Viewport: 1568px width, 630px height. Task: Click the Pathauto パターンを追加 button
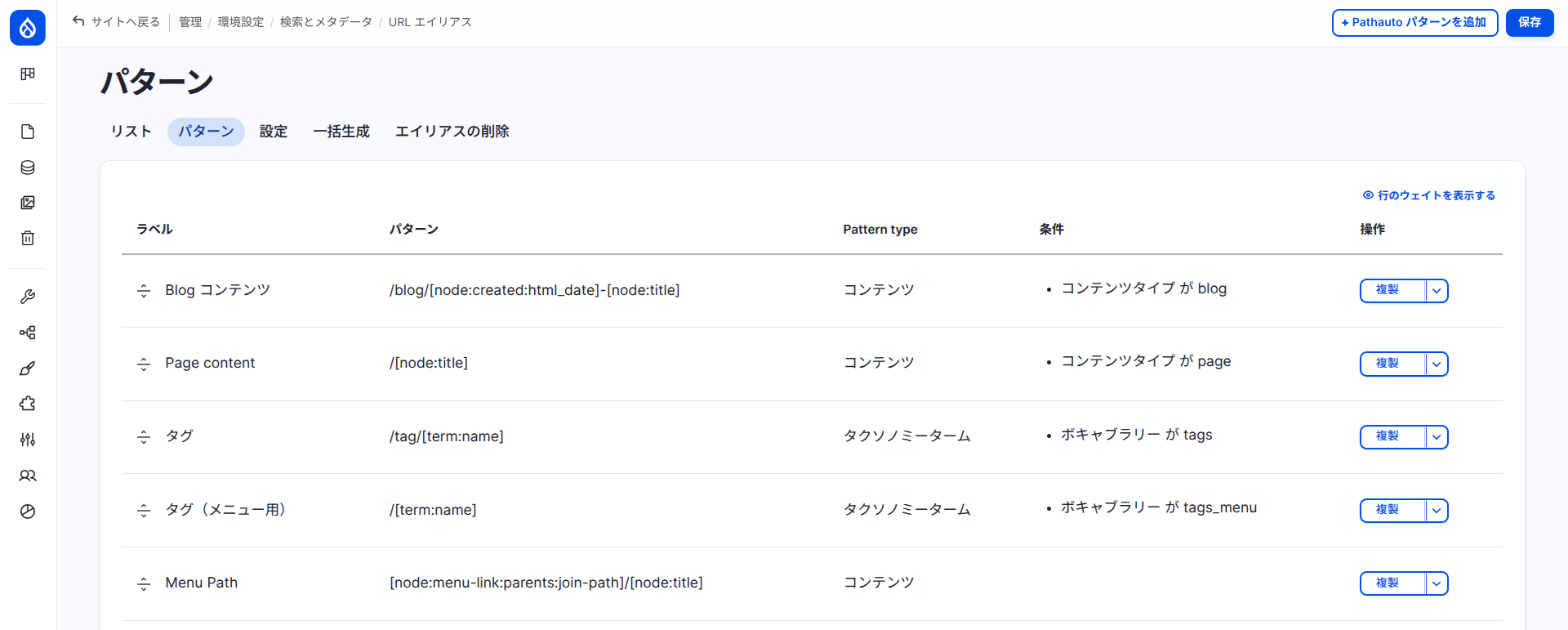point(1414,23)
